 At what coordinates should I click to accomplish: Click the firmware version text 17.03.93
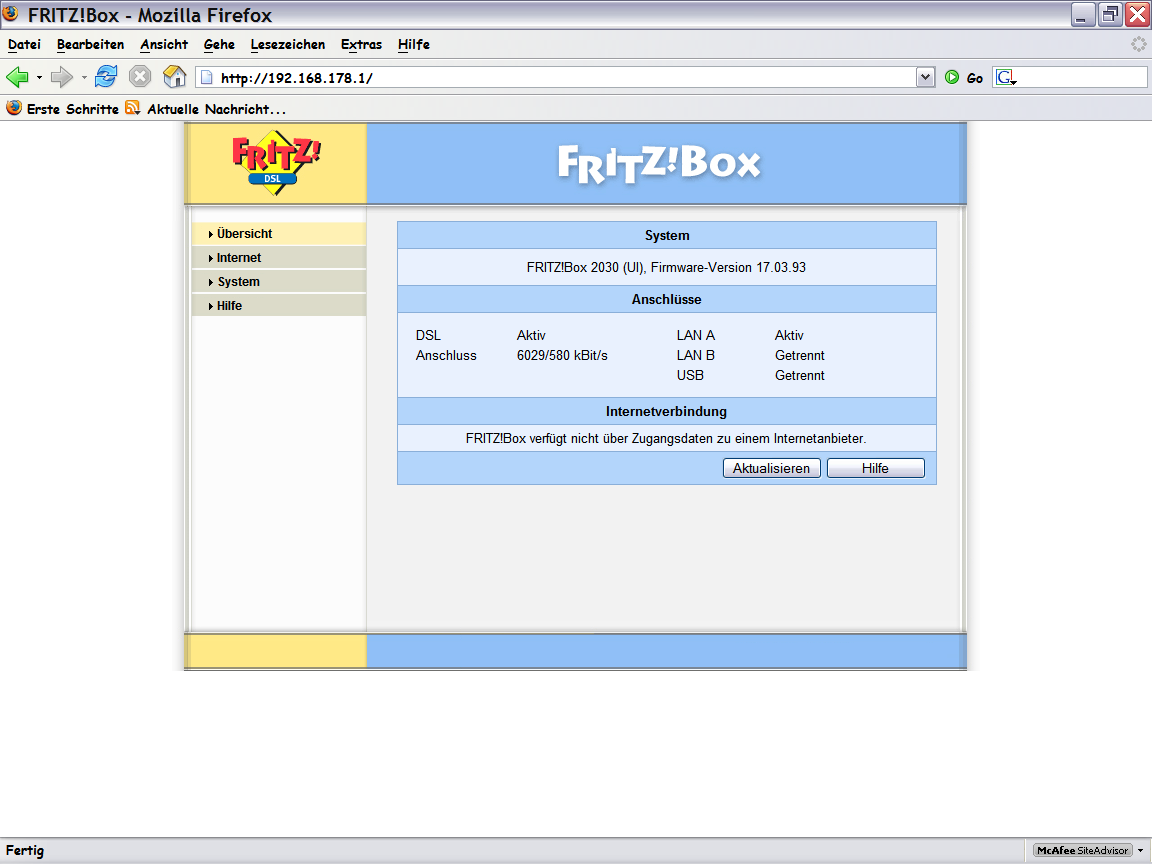click(781, 267)
